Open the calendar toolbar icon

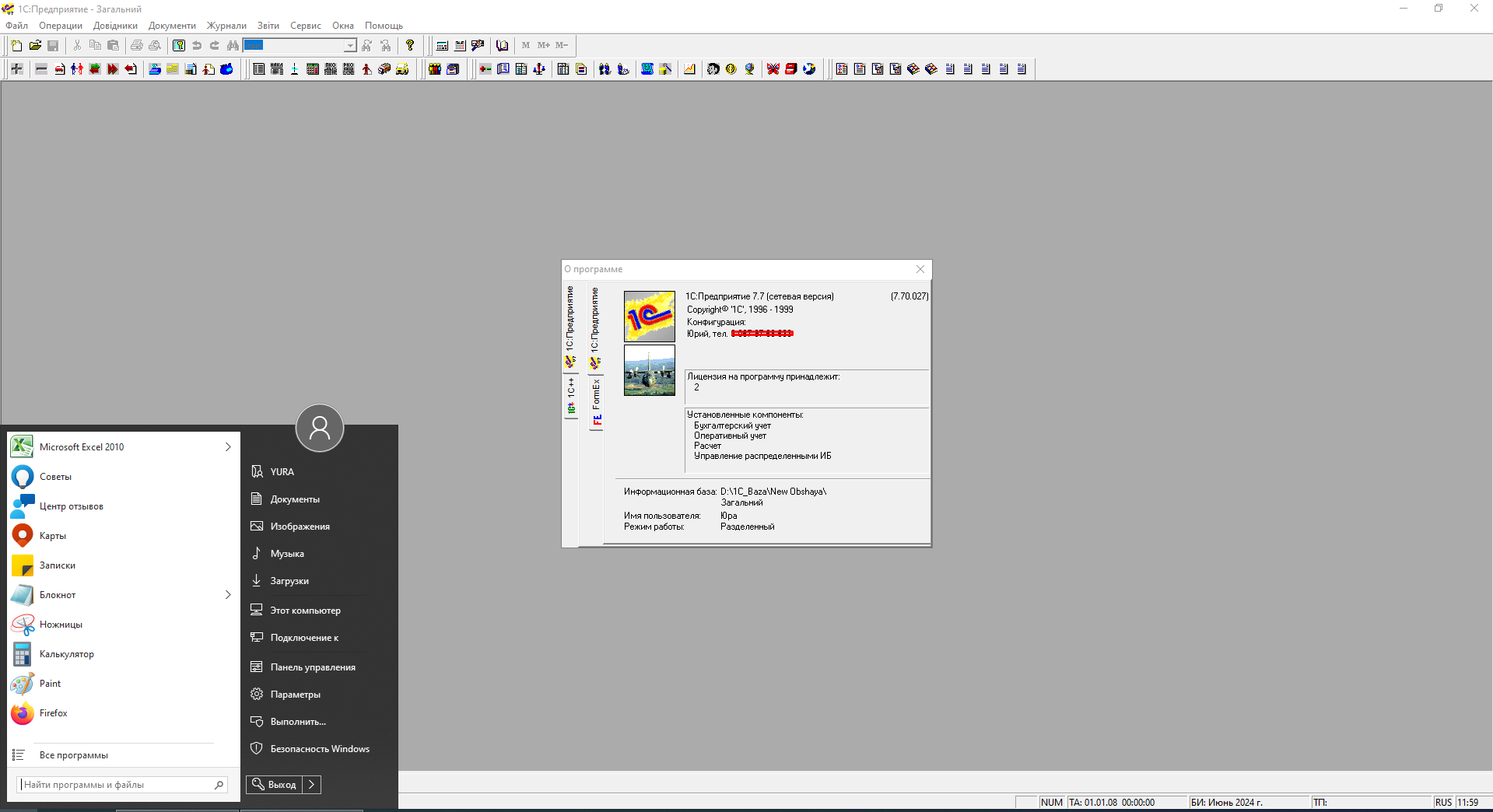pyautogui.click(x=460, y=45)
